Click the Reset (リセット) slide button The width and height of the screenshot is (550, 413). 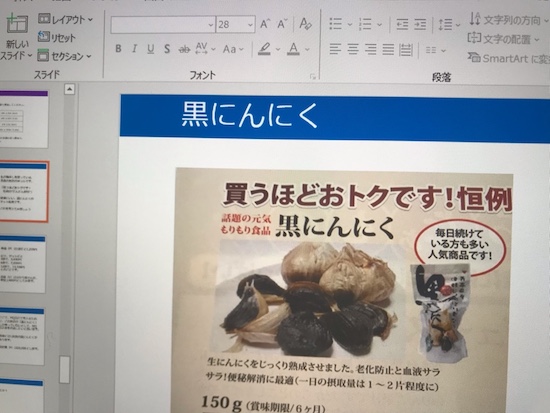(56, 37)
